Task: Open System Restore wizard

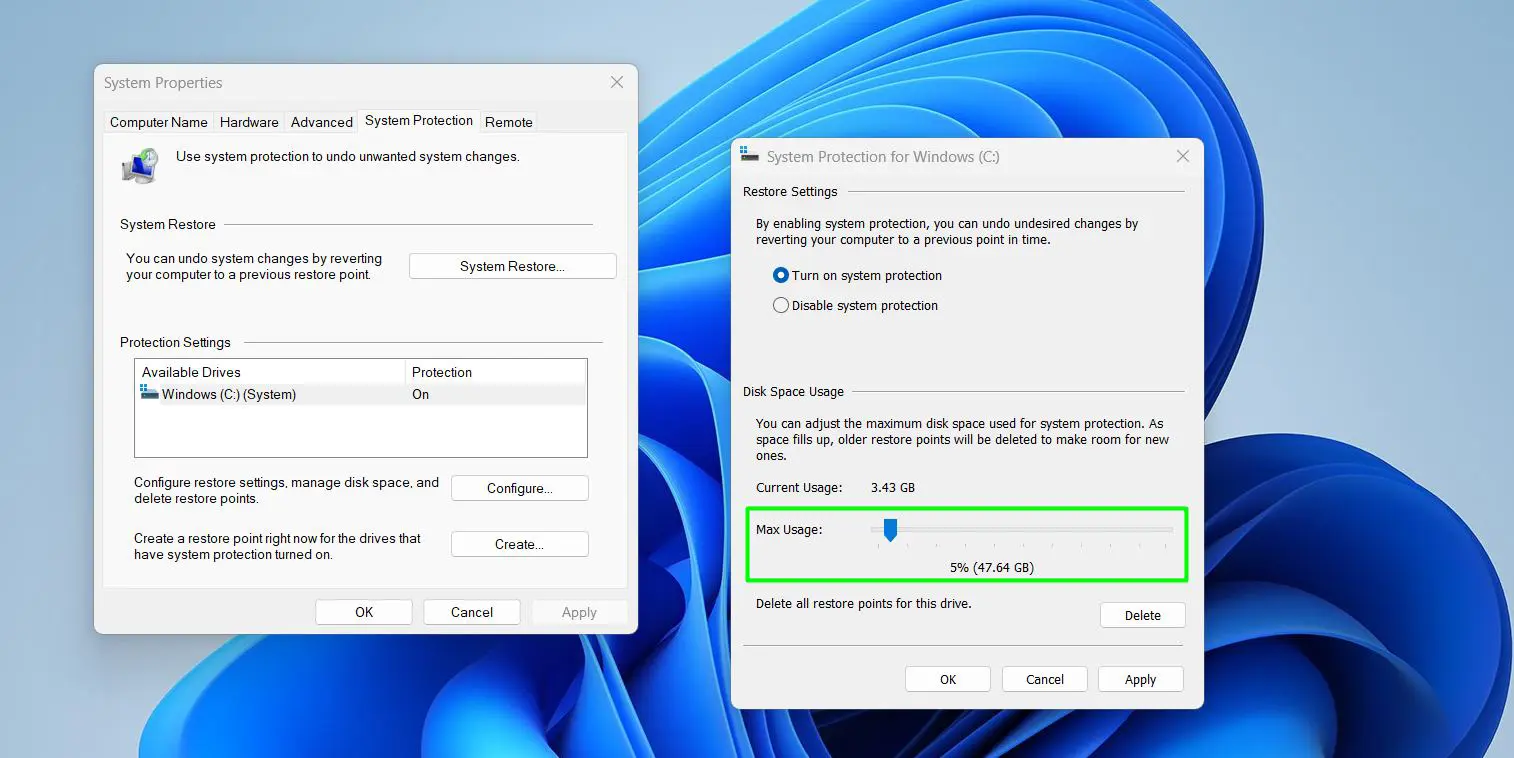Action: [x=512, y=265]
